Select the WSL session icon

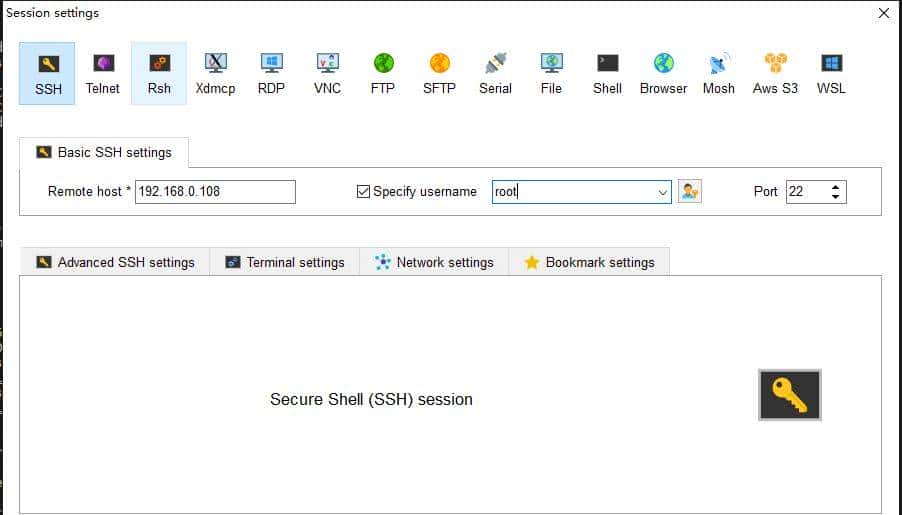[x=831, y=72]
